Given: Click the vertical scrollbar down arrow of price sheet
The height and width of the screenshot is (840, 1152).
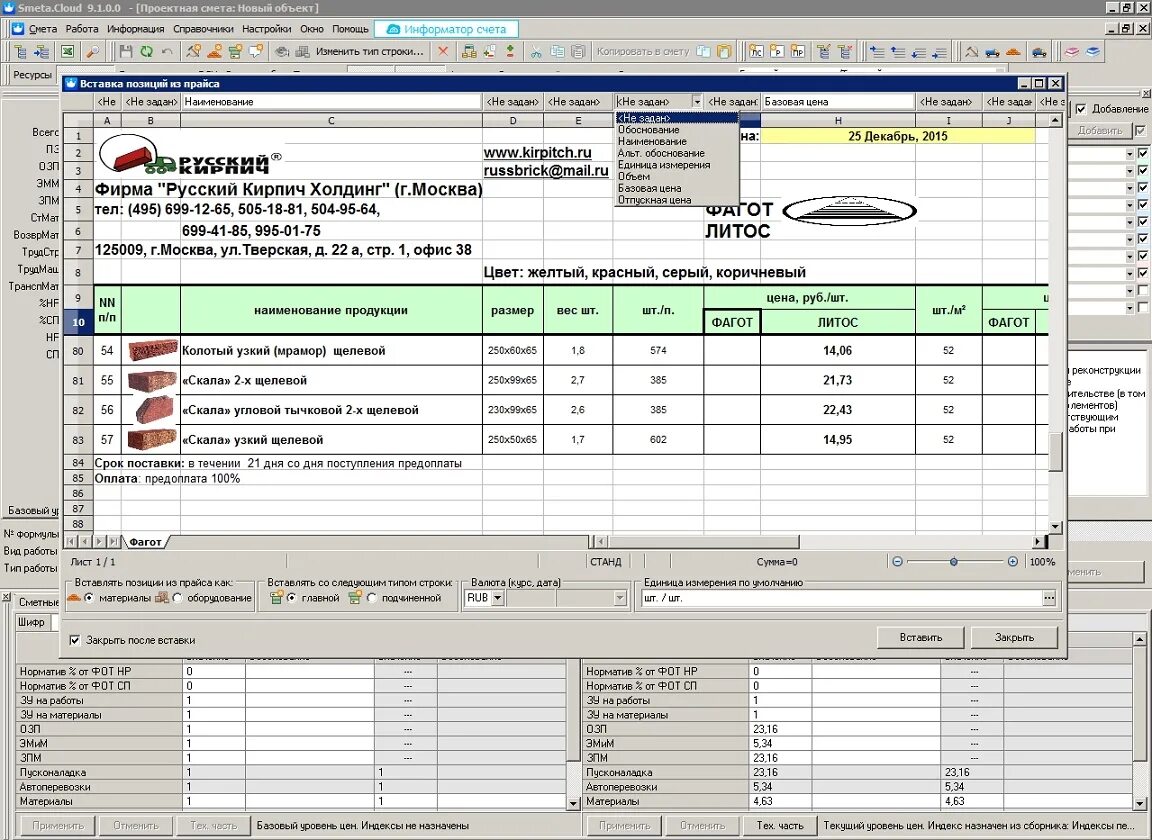Looking at the screenshot, I should click(x=1055, y=527).
